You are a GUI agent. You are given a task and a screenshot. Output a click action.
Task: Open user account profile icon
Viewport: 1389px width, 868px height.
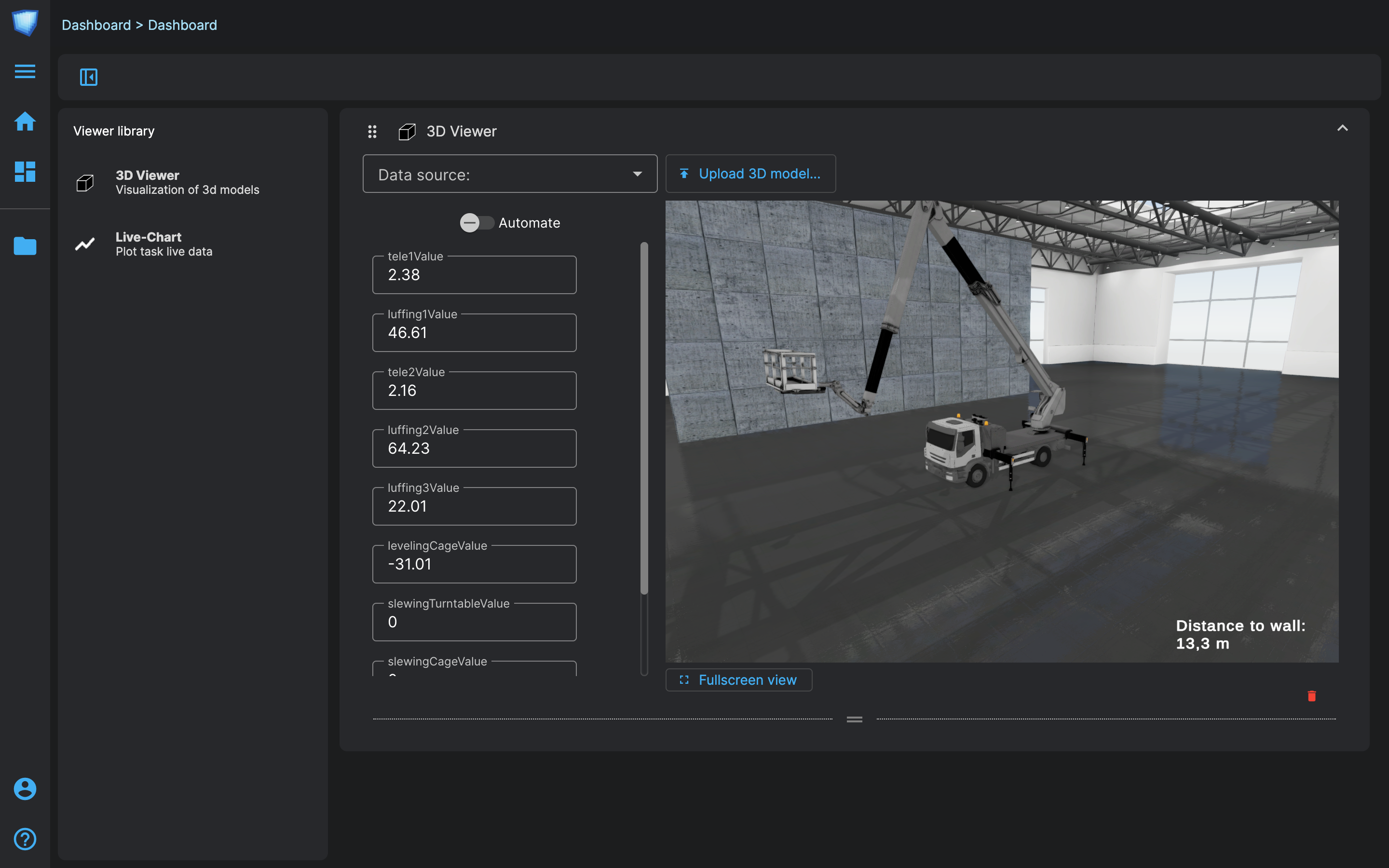[x=25, y=789]
